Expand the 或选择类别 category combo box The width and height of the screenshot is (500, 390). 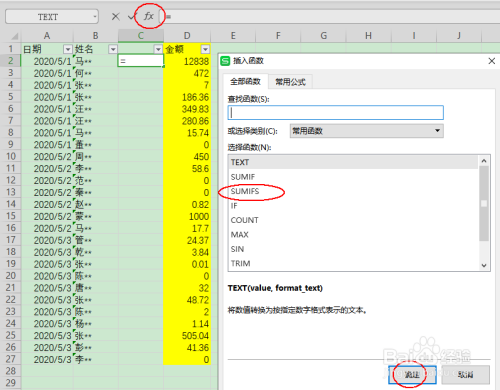coord(367,131)
